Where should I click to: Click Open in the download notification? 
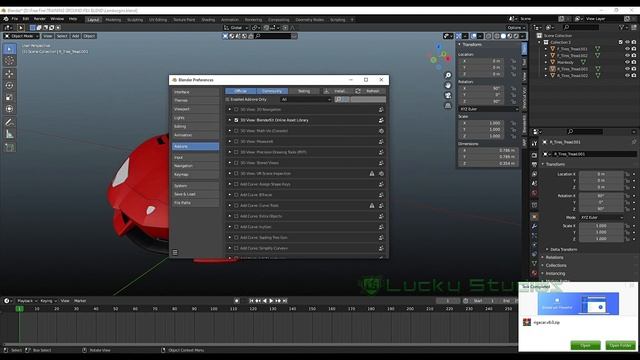pos(585,346)
